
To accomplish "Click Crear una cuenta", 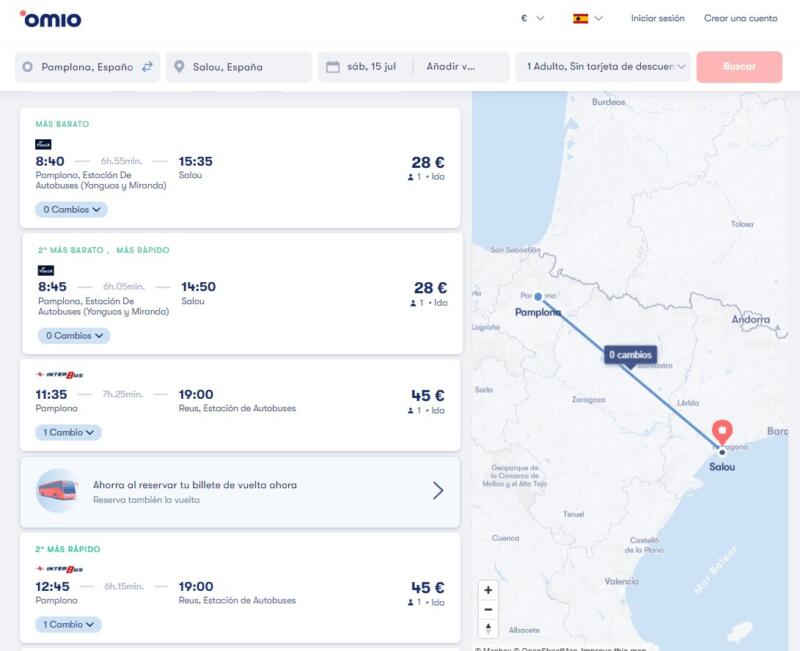I will point(740,18).
